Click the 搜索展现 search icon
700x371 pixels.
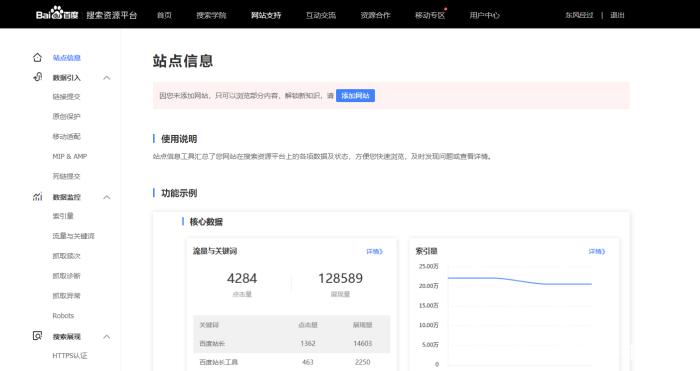click(38, 336)
